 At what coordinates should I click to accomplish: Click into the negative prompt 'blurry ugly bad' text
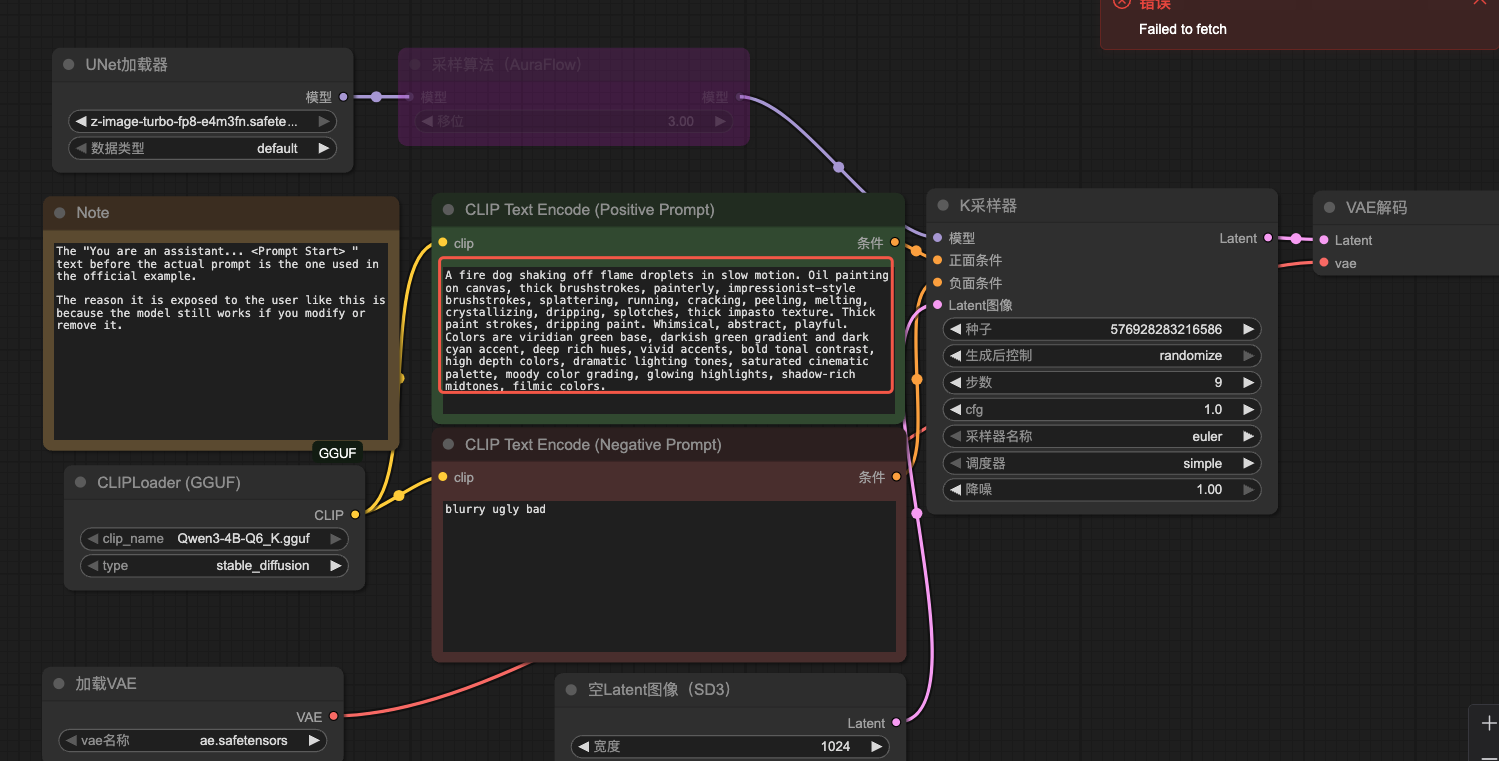click(x=496, y=510)
